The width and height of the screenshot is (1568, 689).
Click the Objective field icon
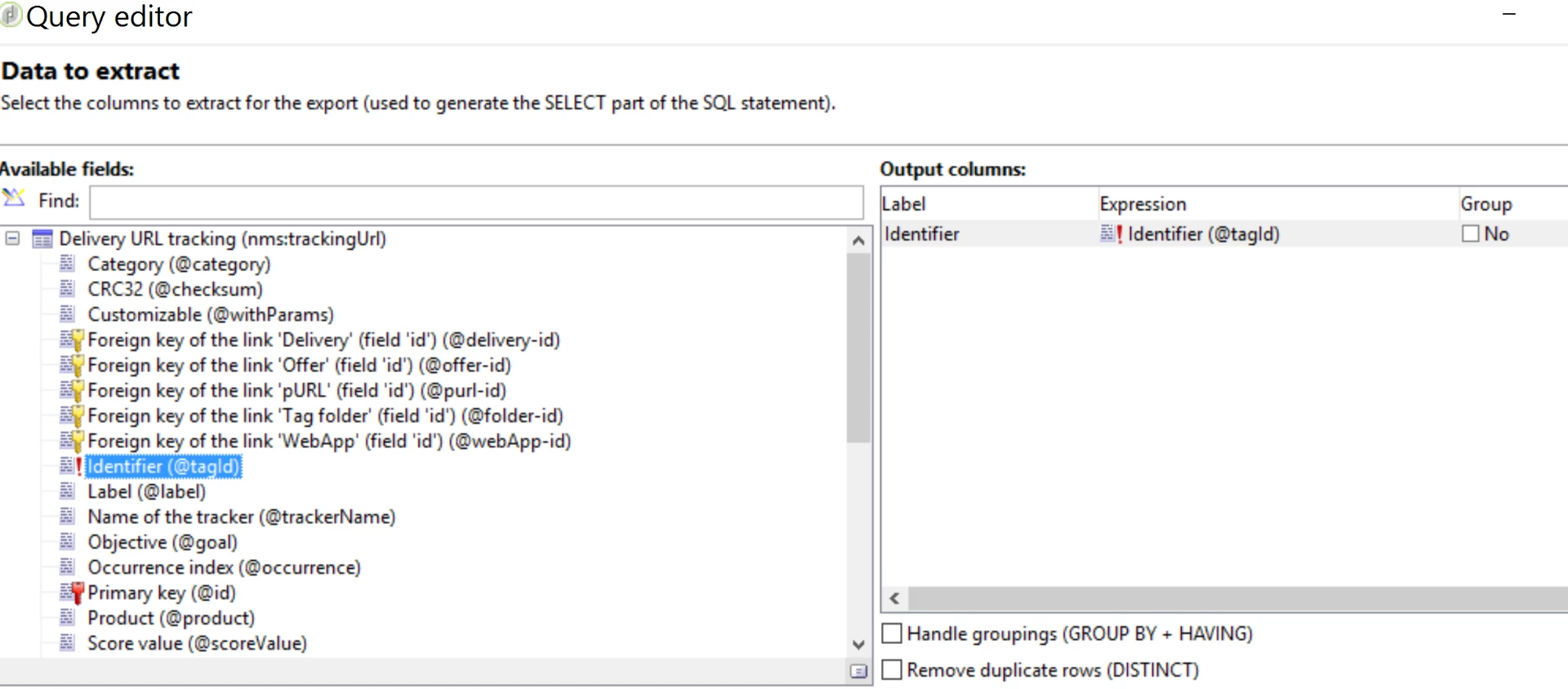(68, 542)
